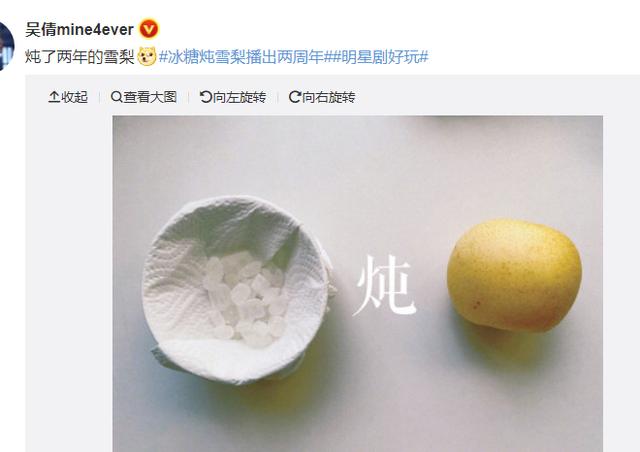Click the clockwise rotate-right arrow icon

294,97
